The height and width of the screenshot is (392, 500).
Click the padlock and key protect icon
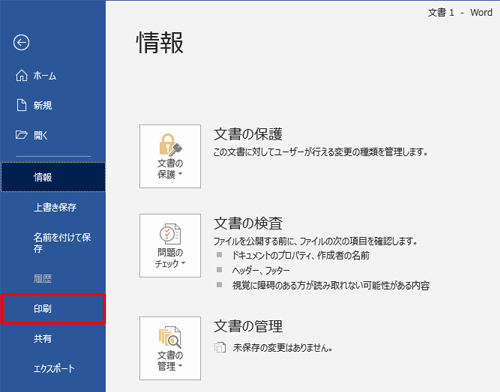pos(170,144)
